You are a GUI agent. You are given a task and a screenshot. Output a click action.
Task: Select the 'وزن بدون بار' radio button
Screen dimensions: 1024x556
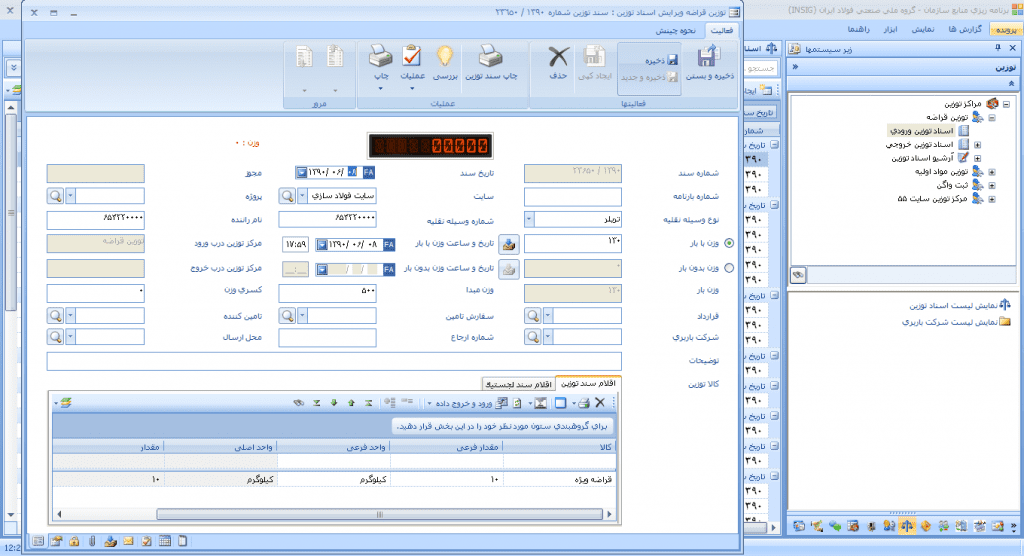tap(728, 268)
